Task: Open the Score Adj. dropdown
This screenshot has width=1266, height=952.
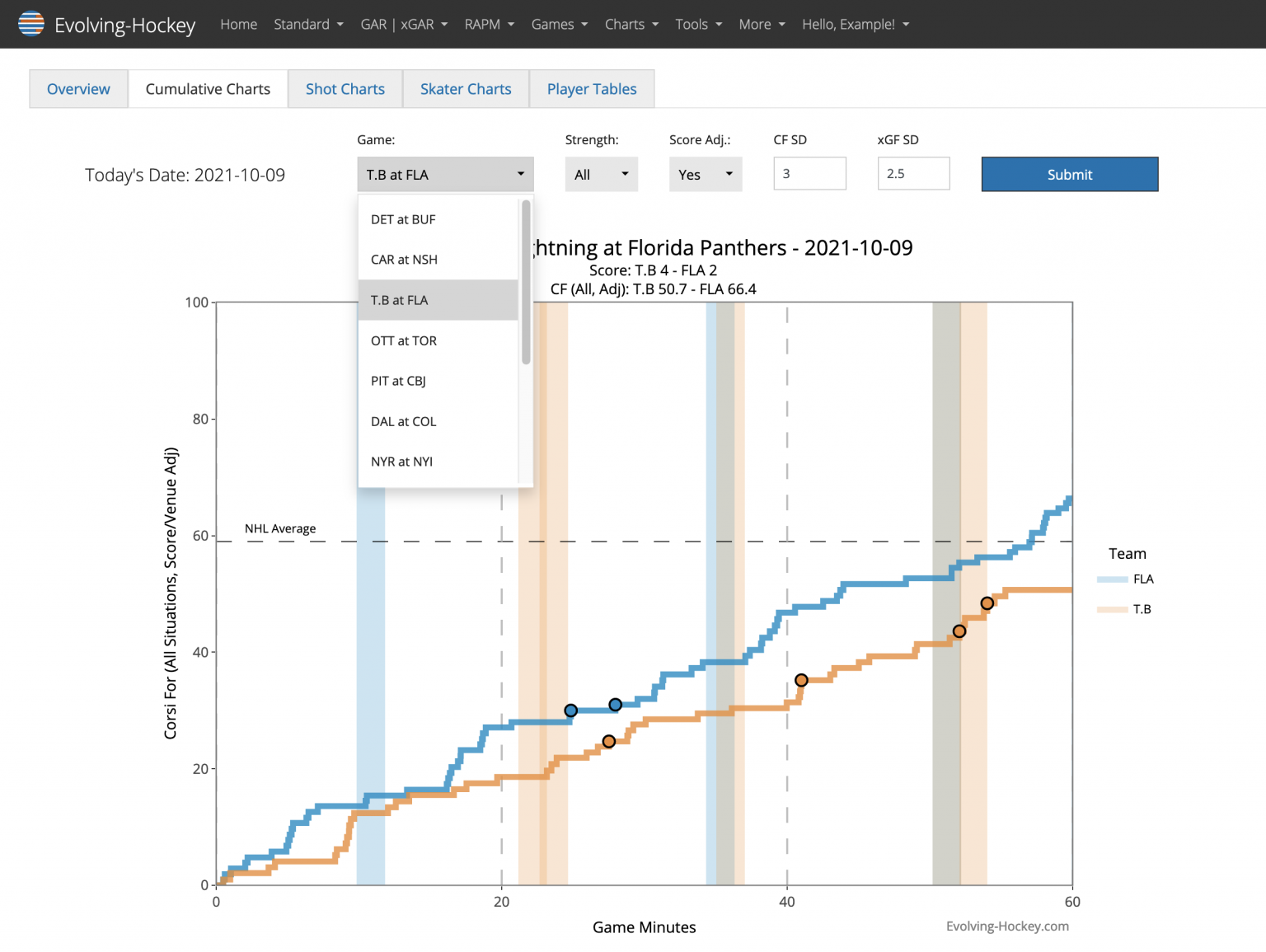Action: pos(705,174)
